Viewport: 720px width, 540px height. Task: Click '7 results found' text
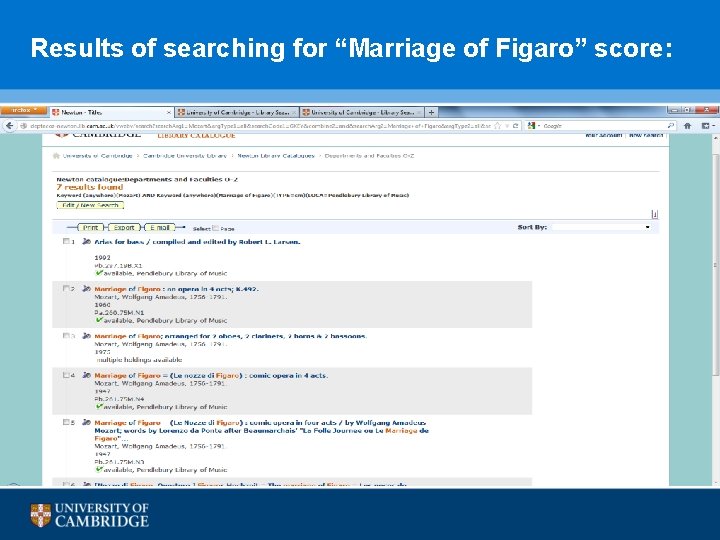point(90,187)
